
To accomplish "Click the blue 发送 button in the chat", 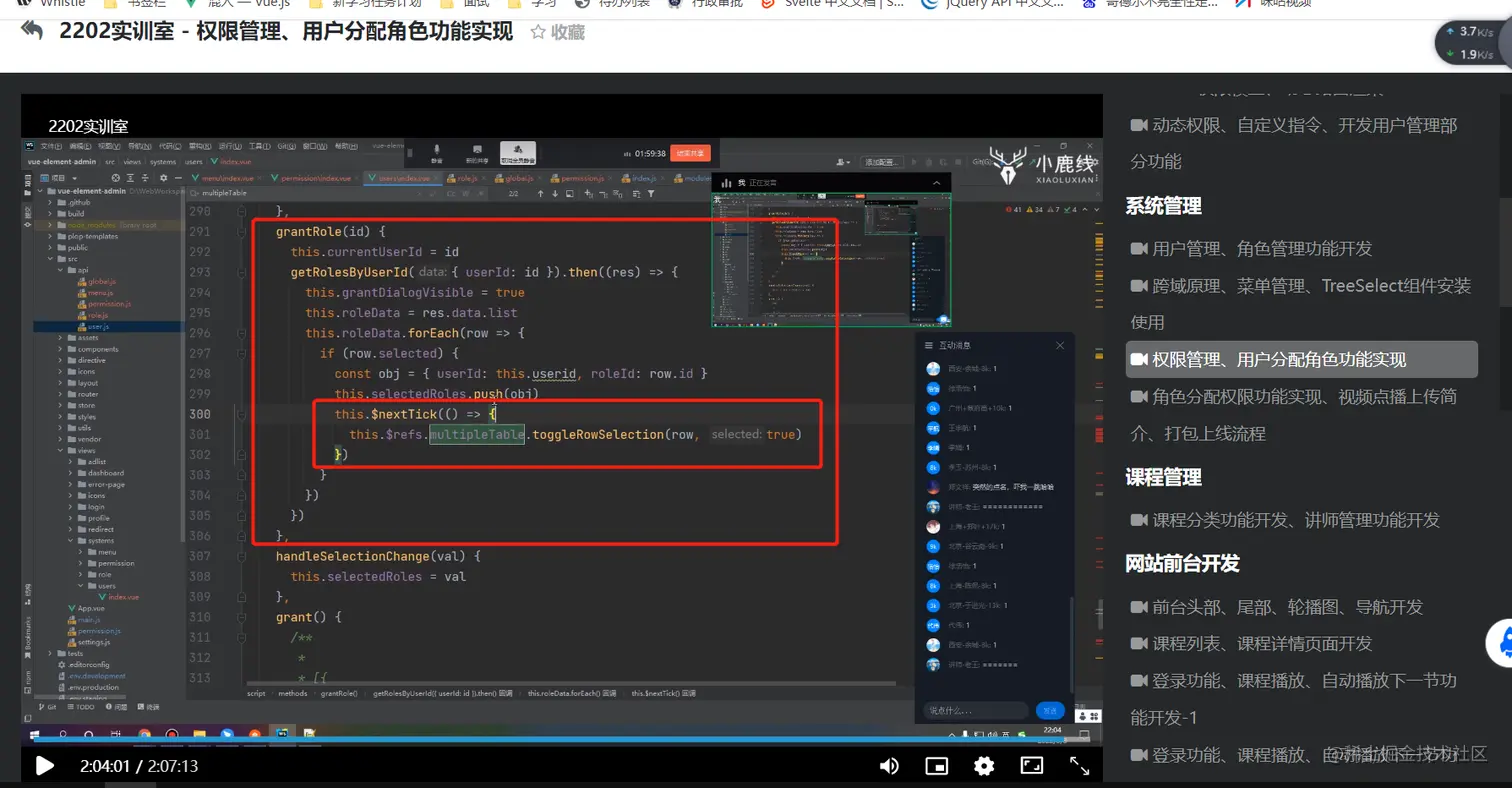I will [x=1050, y=710].
